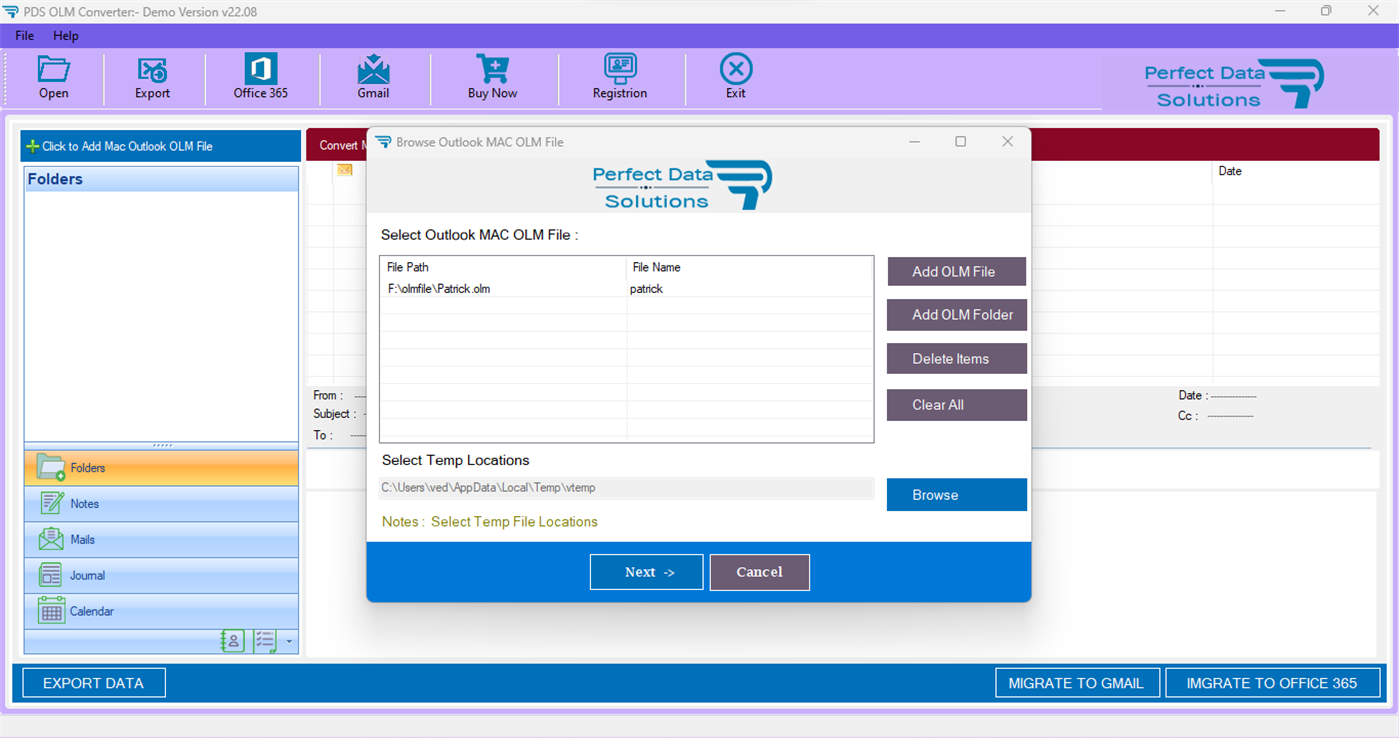The width and height of the screenshot is (1399, 738).
Task: Click the Office 365 migration icon
Action: [260, 77]
